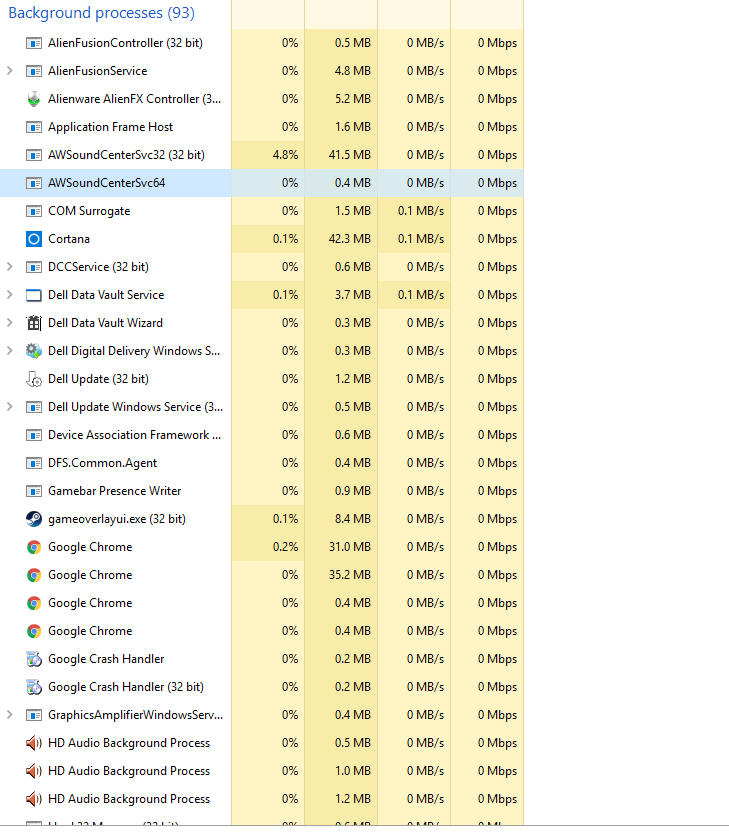
Task: Select the Background processes (93) heading
Action: click(102, 13)
